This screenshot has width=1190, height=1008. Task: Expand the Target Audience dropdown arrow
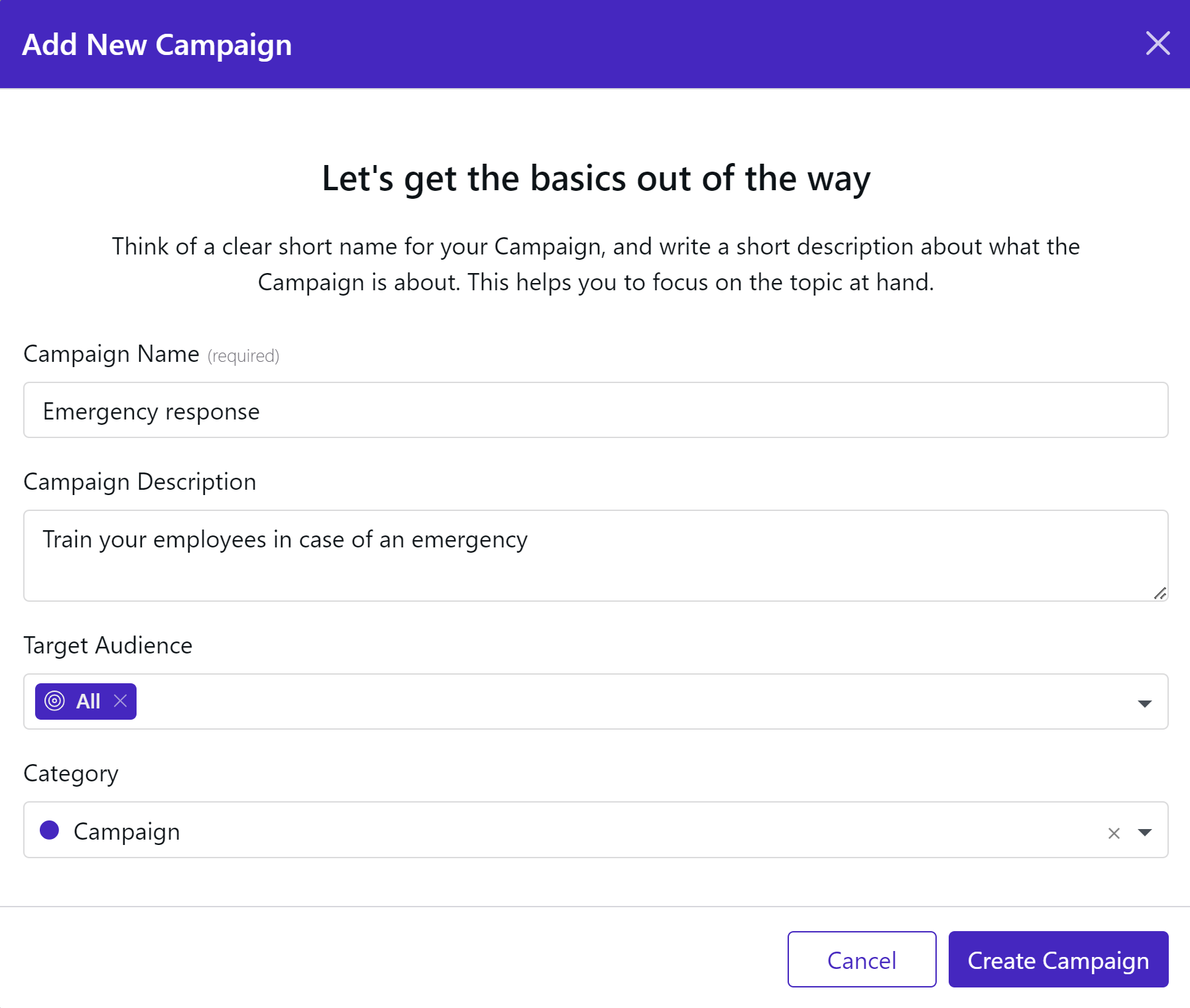click(x=1144, y=703)
